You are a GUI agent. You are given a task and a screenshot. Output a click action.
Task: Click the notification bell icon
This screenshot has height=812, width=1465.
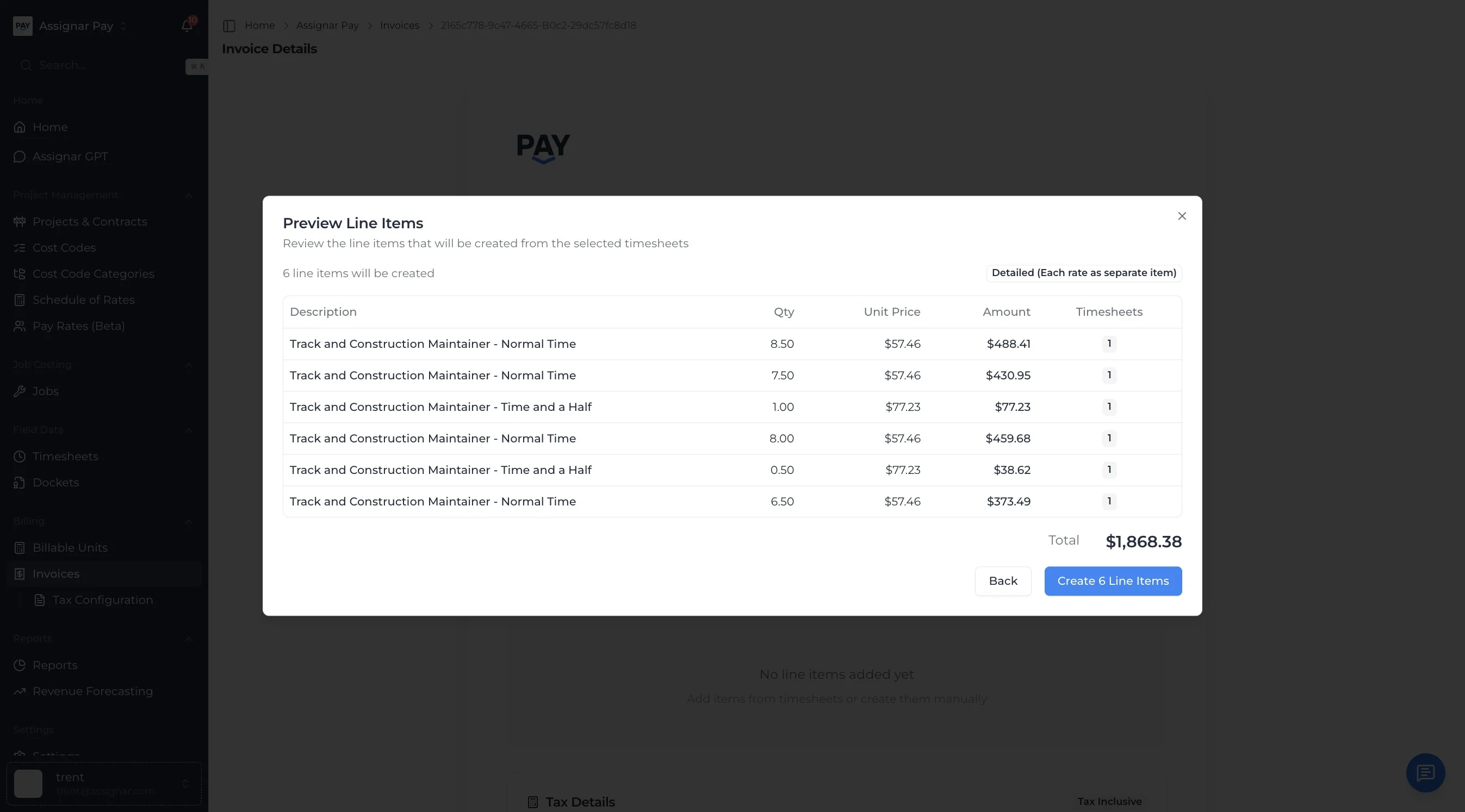point(187,26)
